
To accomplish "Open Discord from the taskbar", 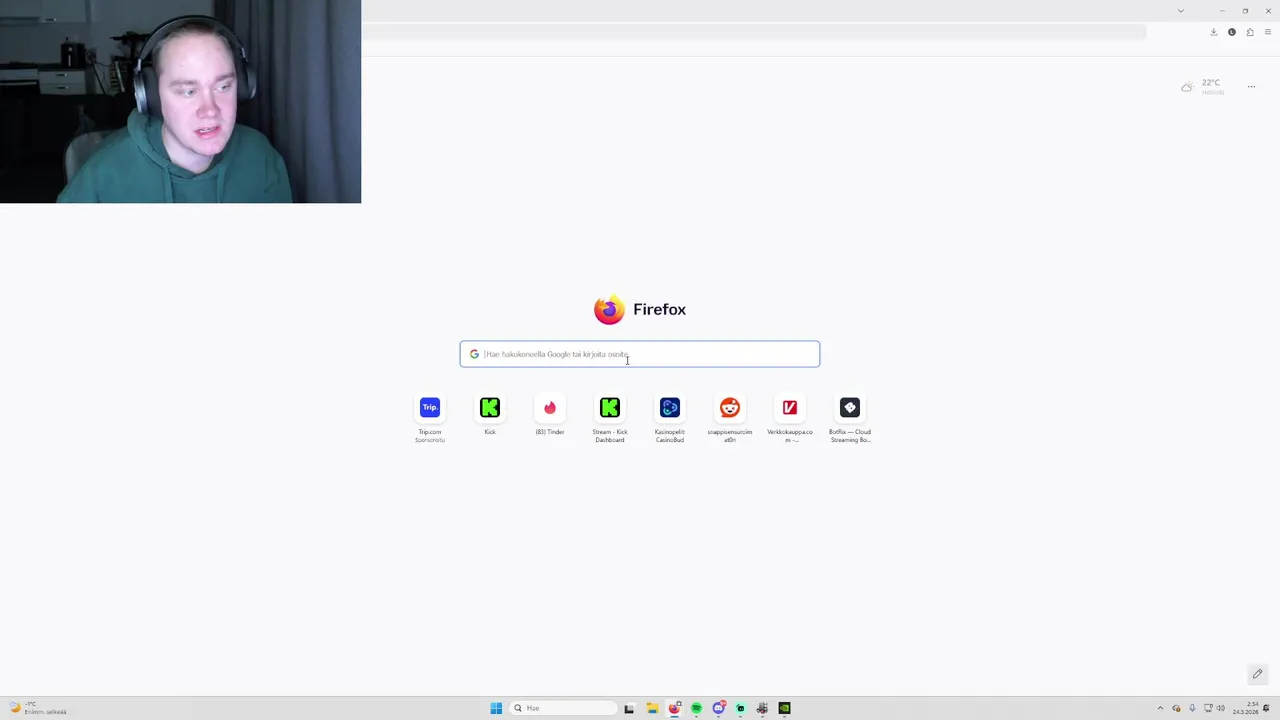I will [x=719, y=708].
